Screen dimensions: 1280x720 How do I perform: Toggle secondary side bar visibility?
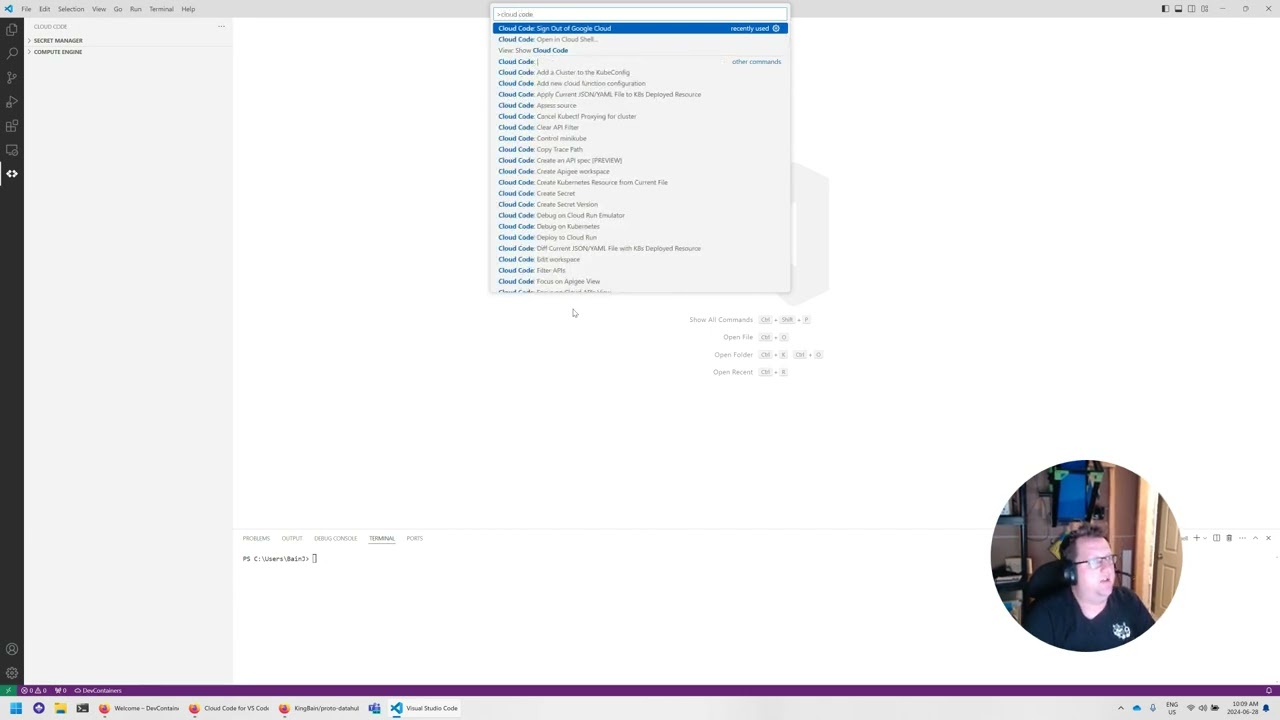[1191, 9]
